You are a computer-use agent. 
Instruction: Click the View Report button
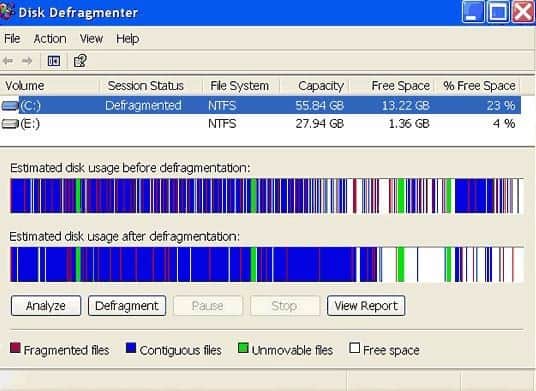click(366, 306)
